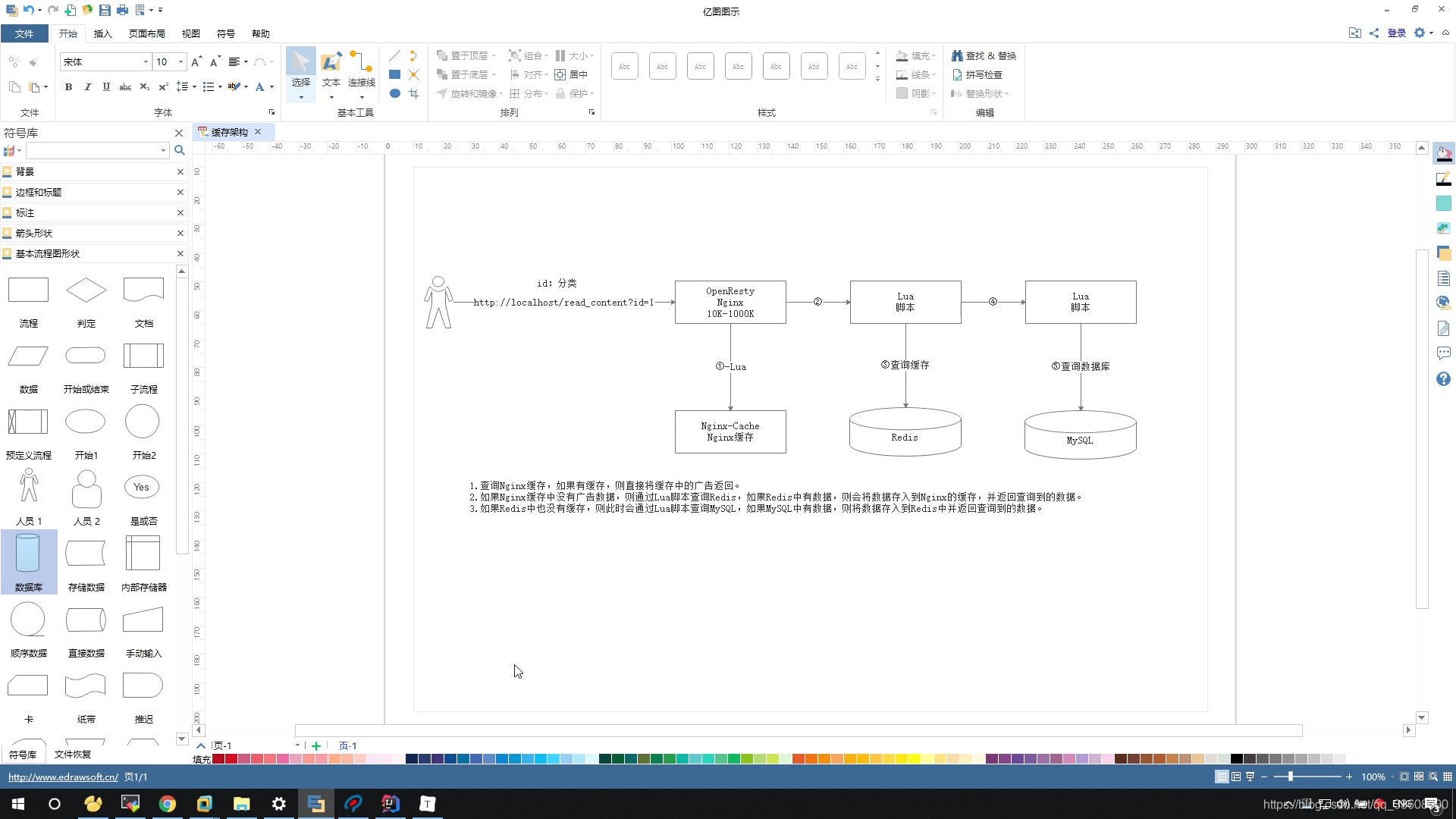Select the ellipse drawing tool
Viewport: 1456px width, 819px height.
[x=394, y=93]
